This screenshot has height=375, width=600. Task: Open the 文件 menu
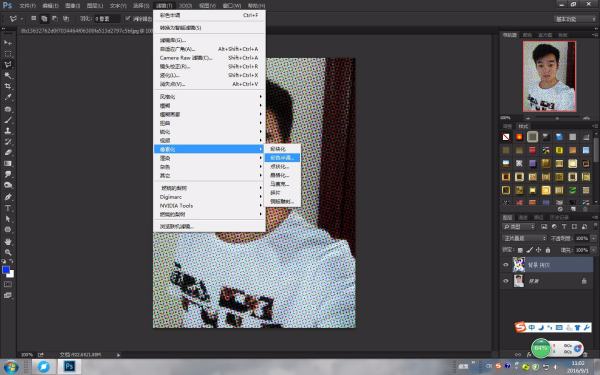point(28,6)
